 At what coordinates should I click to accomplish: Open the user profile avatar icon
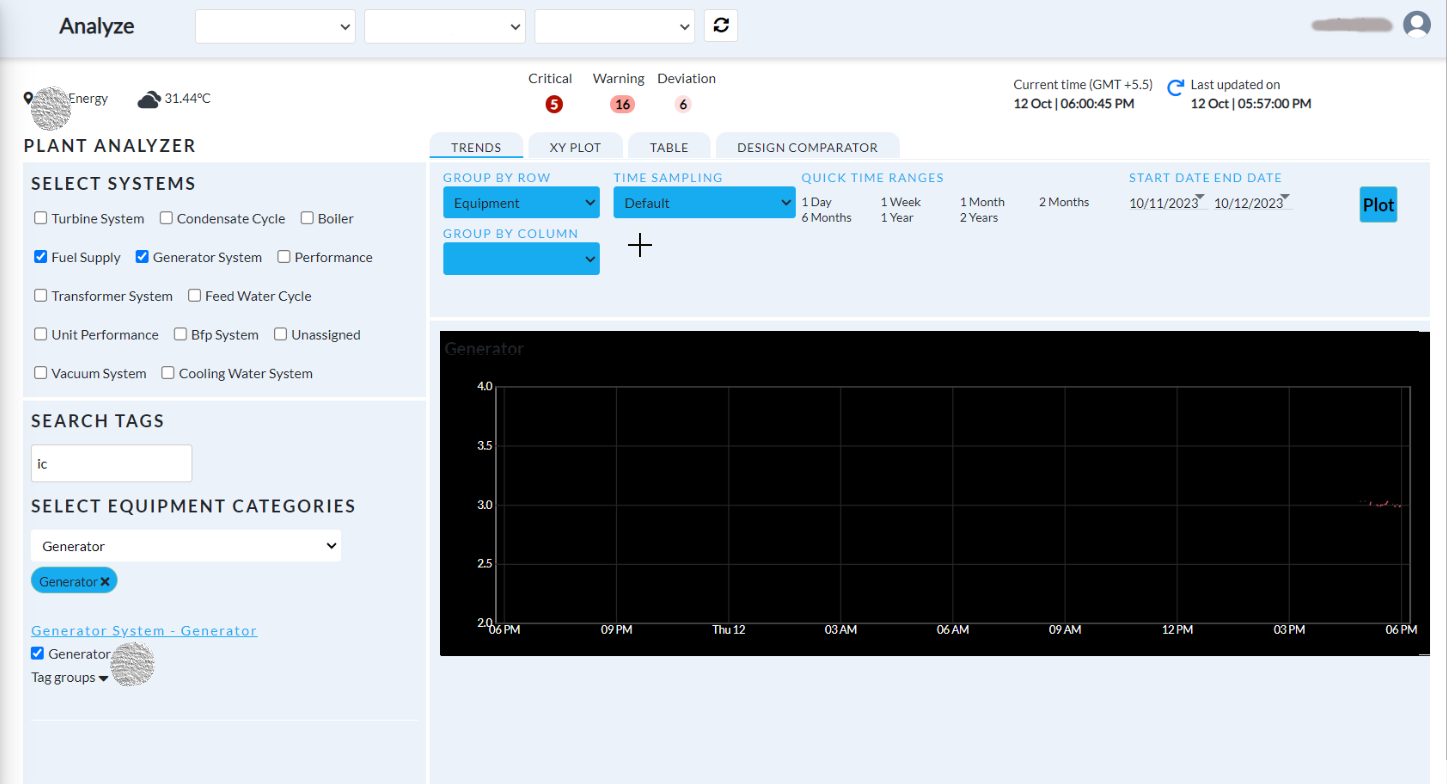point(1417,25)
